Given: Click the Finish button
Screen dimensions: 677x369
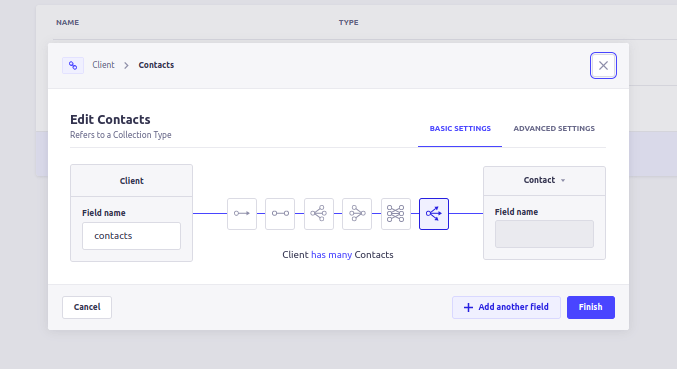Looking at the screenshot, I should pos(591,307).
